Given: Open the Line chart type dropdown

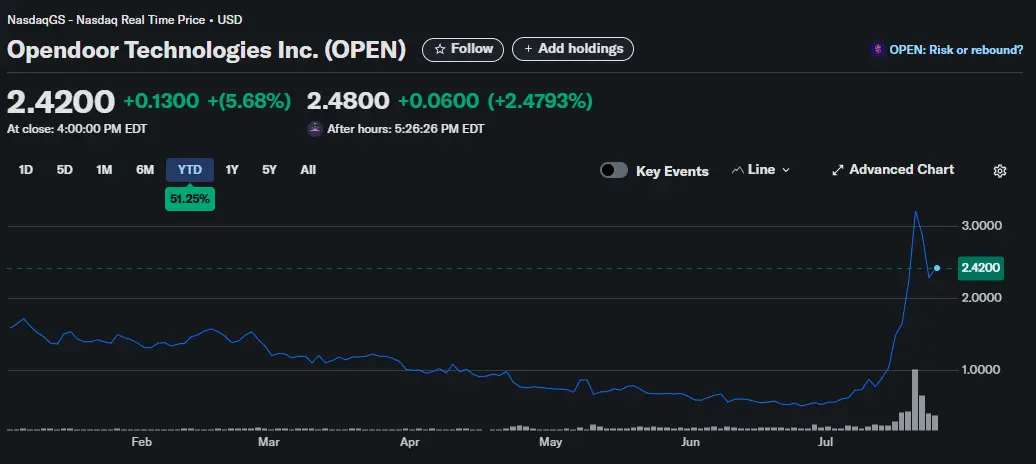Looking at the screenshot, I should (761, 170).
